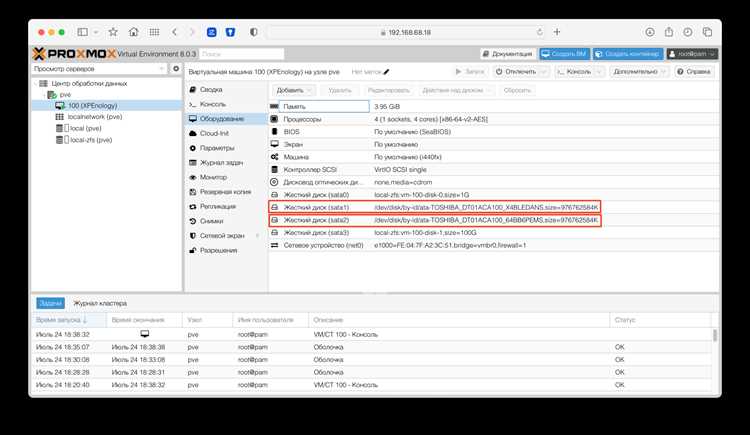Open the Резервная копия backup tab

pos(225,192)
